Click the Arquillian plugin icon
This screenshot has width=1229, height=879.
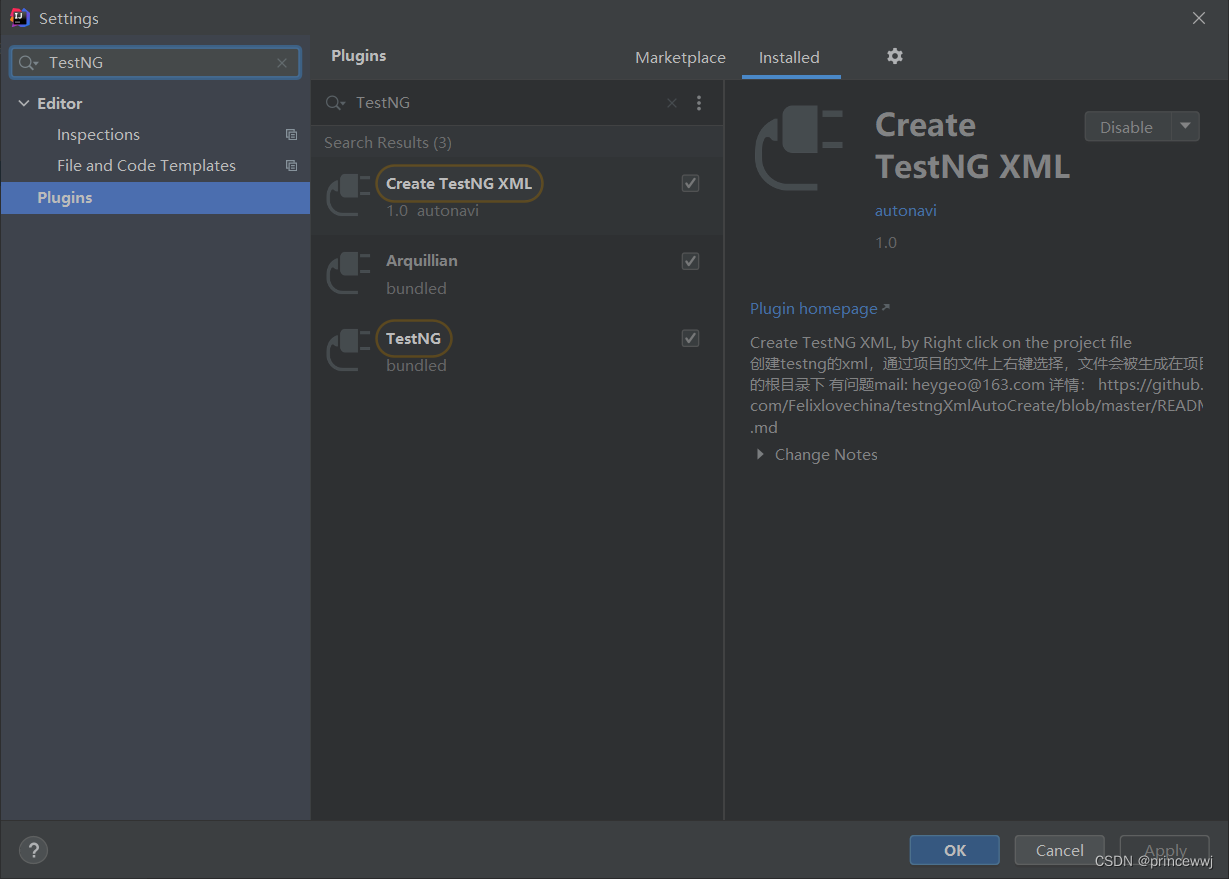[x=349, y=273]
